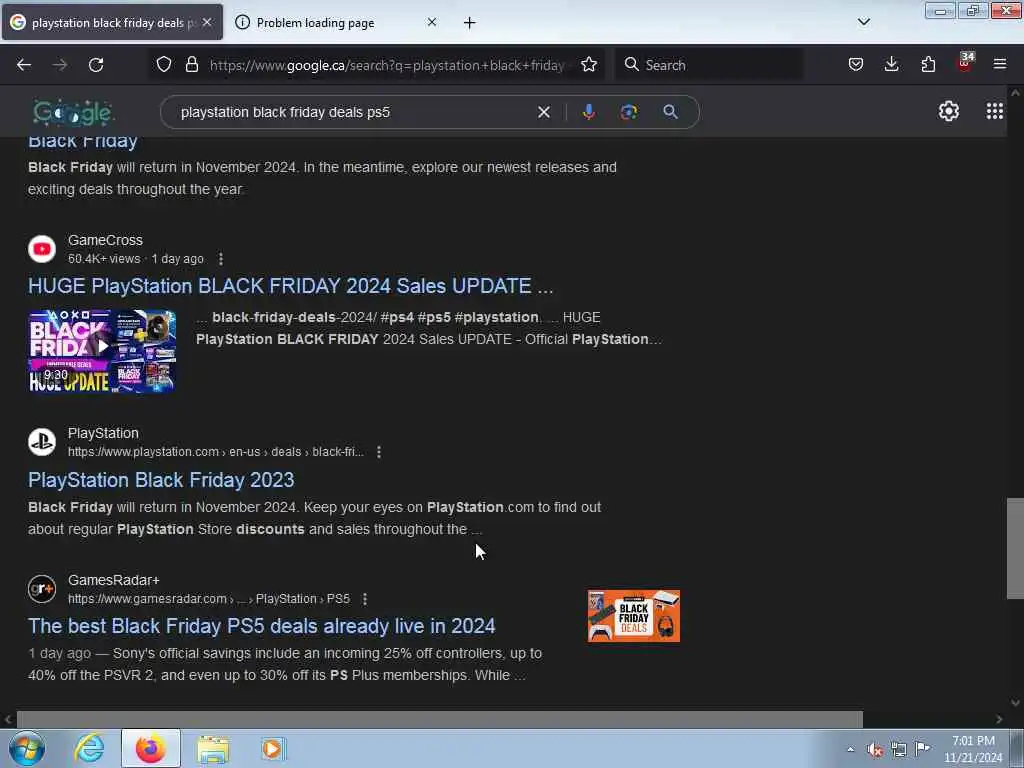The width and height of the screenshot is (1024, 768).
Task: Click the PlayStation favicon
Action: tap(42, 442)
